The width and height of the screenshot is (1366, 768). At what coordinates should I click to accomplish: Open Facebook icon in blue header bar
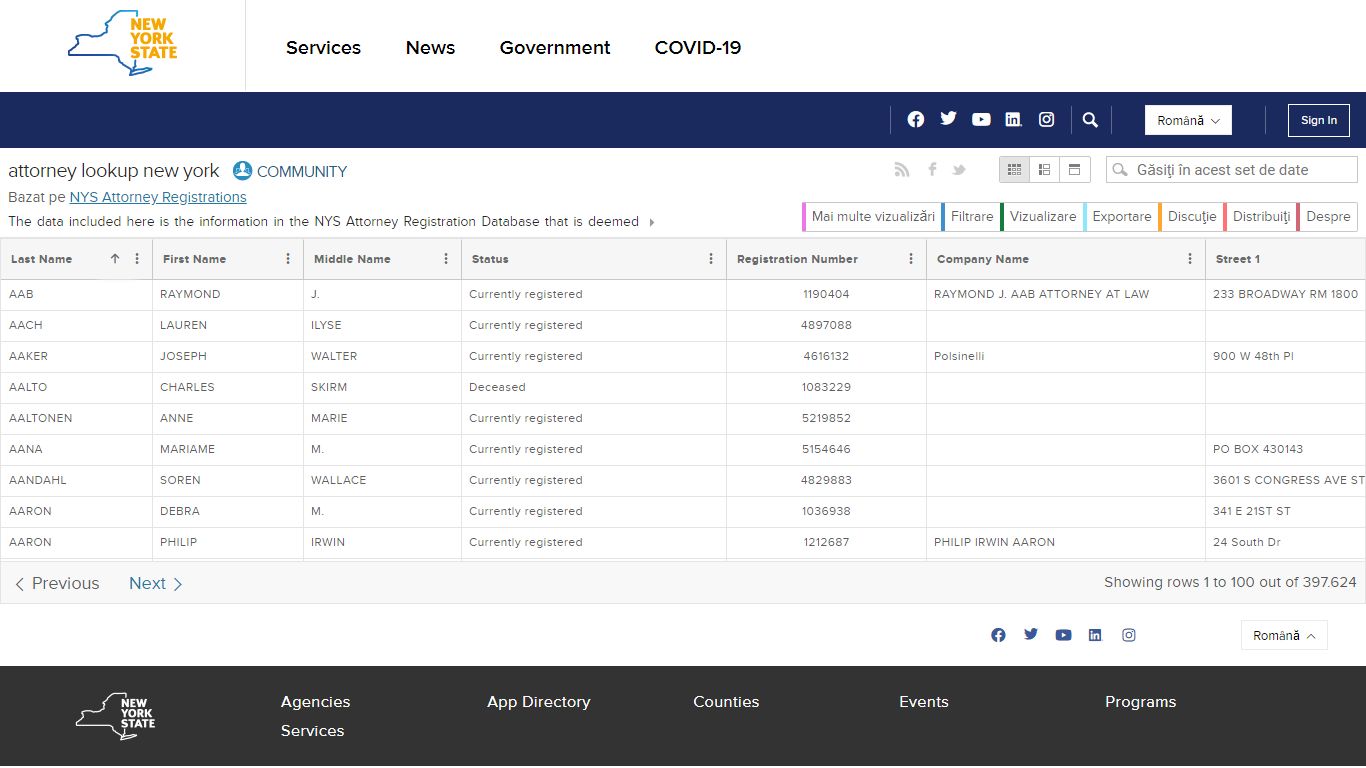tap(916, 119)
